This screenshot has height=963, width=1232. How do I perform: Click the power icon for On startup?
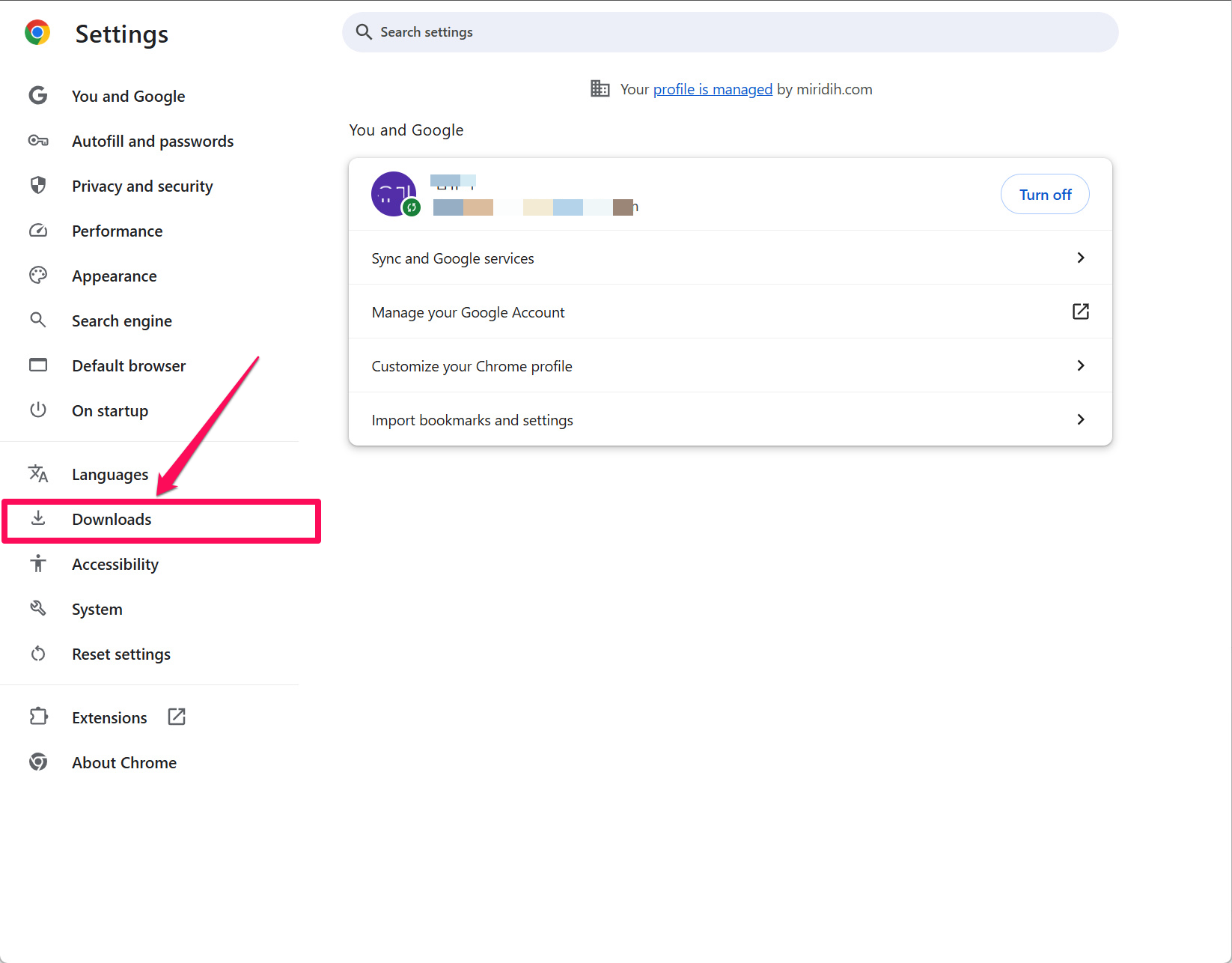coord(38,410)
